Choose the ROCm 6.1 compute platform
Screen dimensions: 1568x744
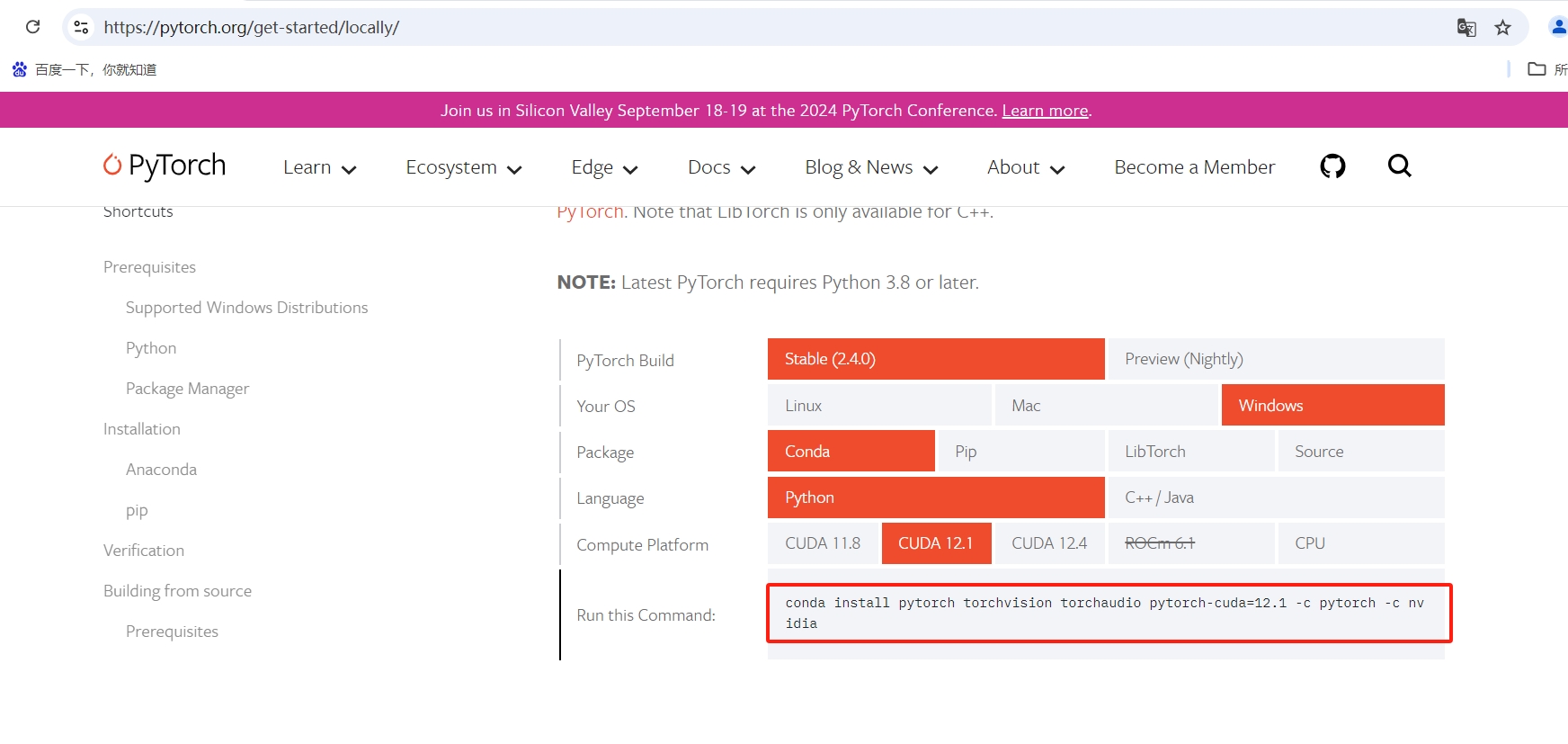tap(1191, 543)
